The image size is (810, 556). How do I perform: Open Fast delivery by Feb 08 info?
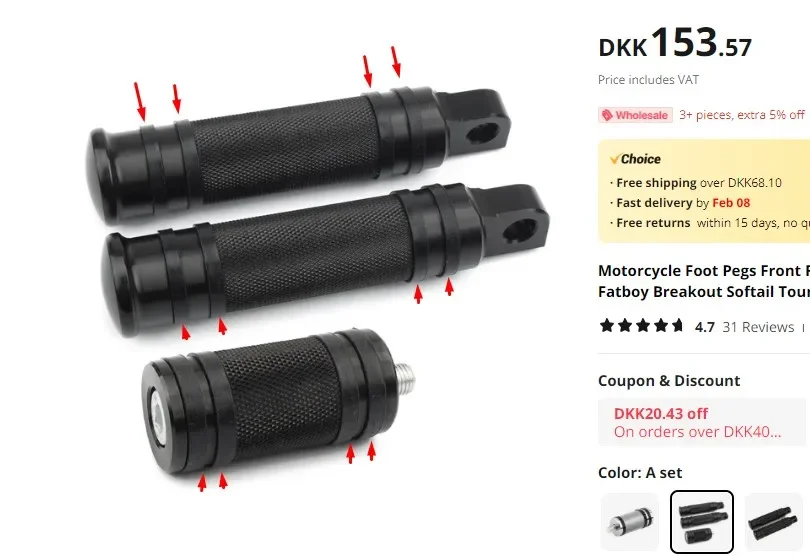click(680, 203)
